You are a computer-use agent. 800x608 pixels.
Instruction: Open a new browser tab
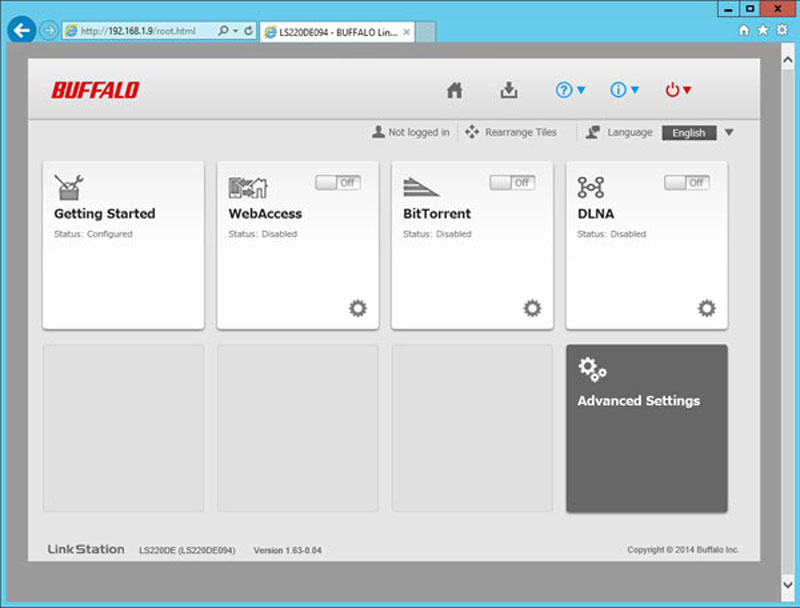[x=426, y=32]
